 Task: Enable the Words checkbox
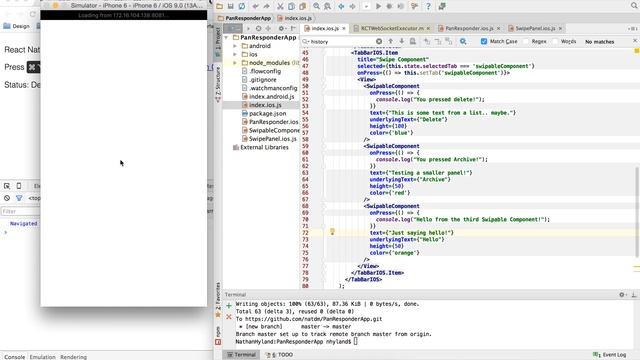pyautogui.click(x=555, y=41)
